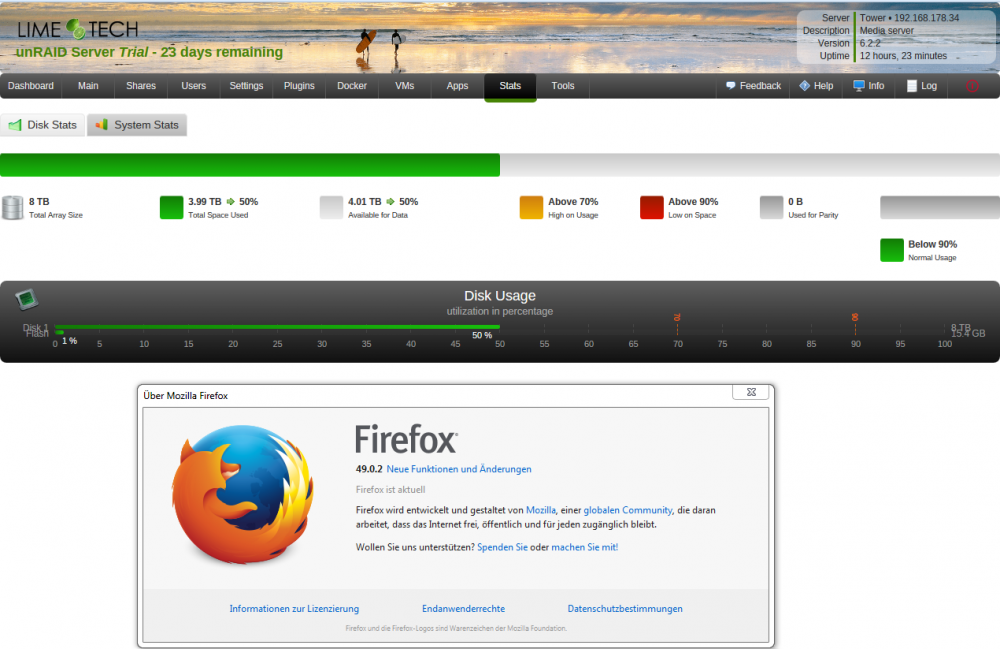Click the Disk Usage chip icon
This screenshot has width=1000, height=649.
(27, 298)
